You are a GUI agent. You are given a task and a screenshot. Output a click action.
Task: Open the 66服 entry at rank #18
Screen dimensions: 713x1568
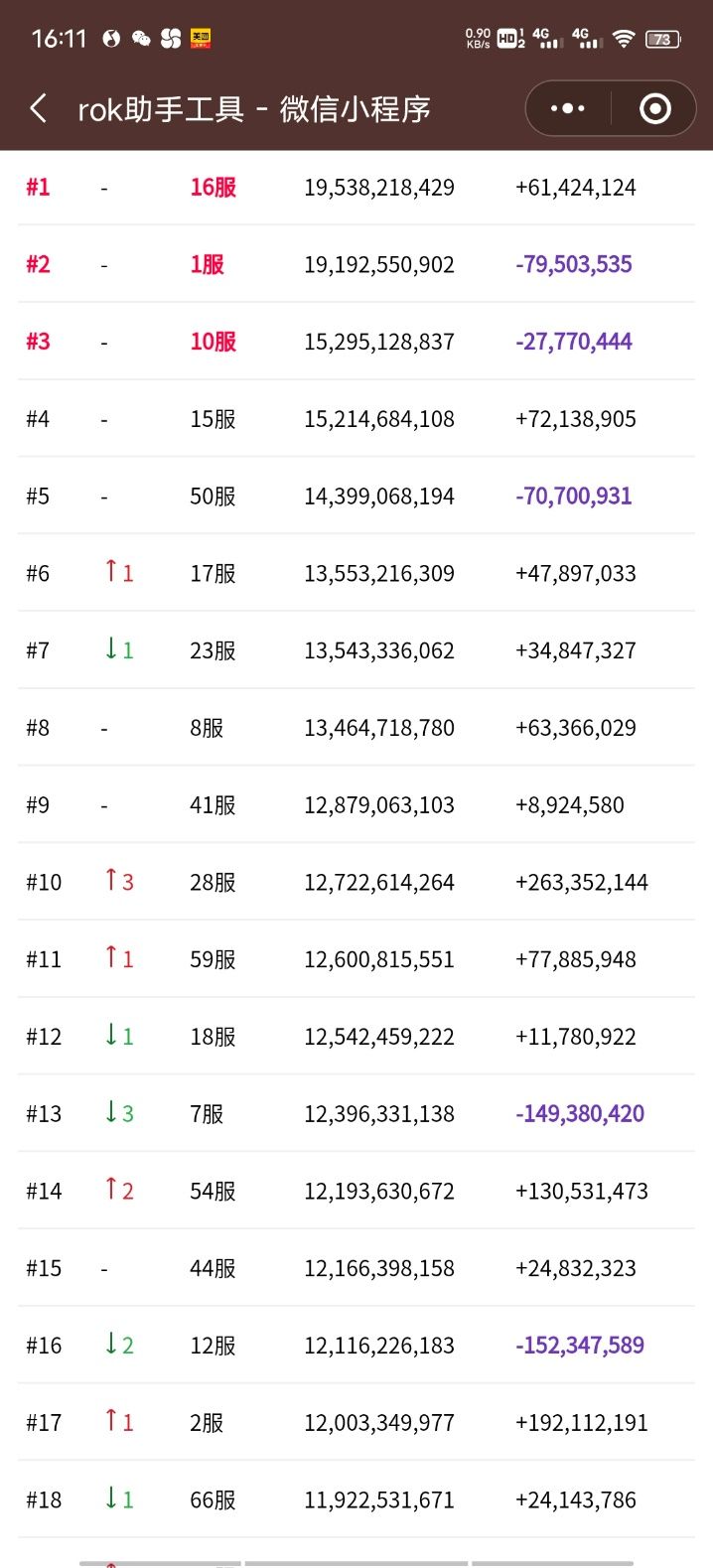pyautogui.click(x=213, y=1500)
